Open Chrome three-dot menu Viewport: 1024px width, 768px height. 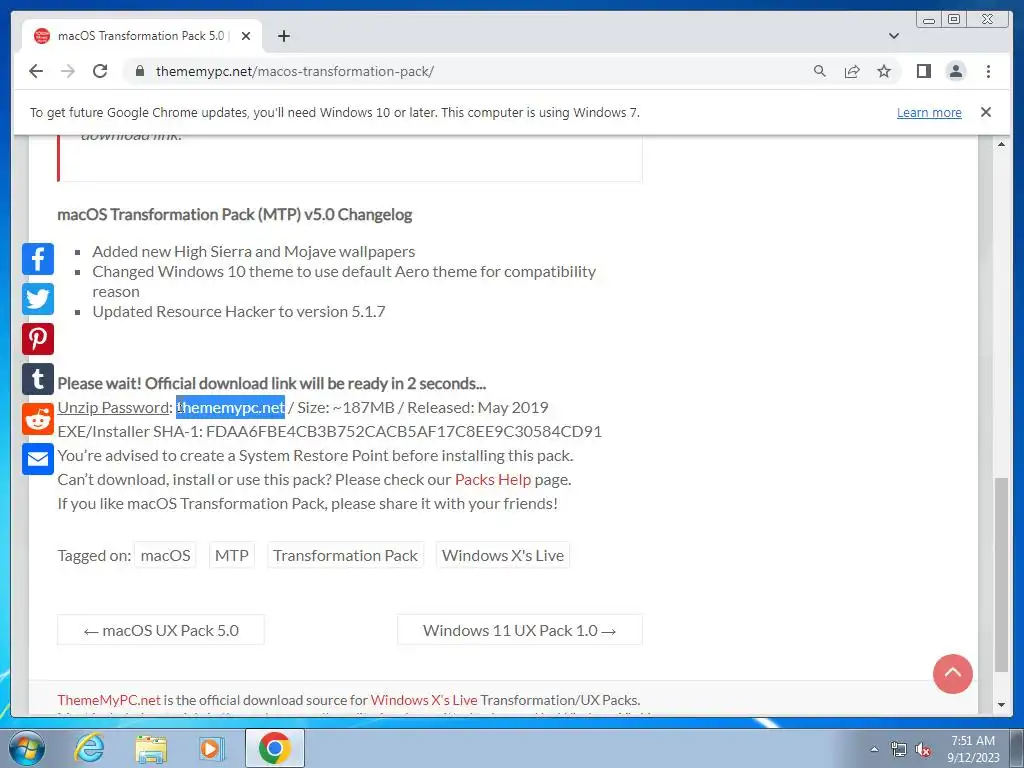(x=988, y=71)
